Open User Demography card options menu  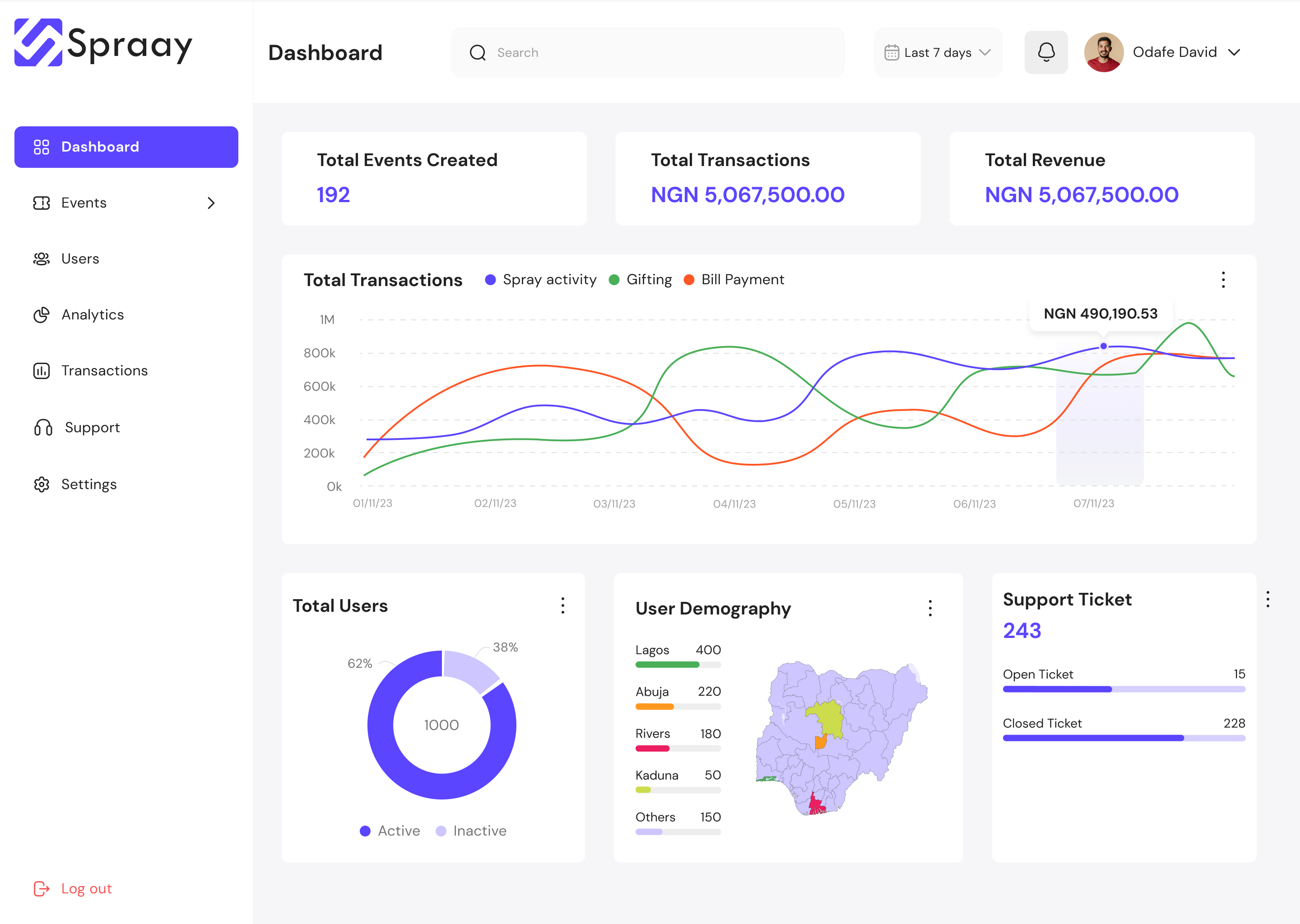[930, 608]
